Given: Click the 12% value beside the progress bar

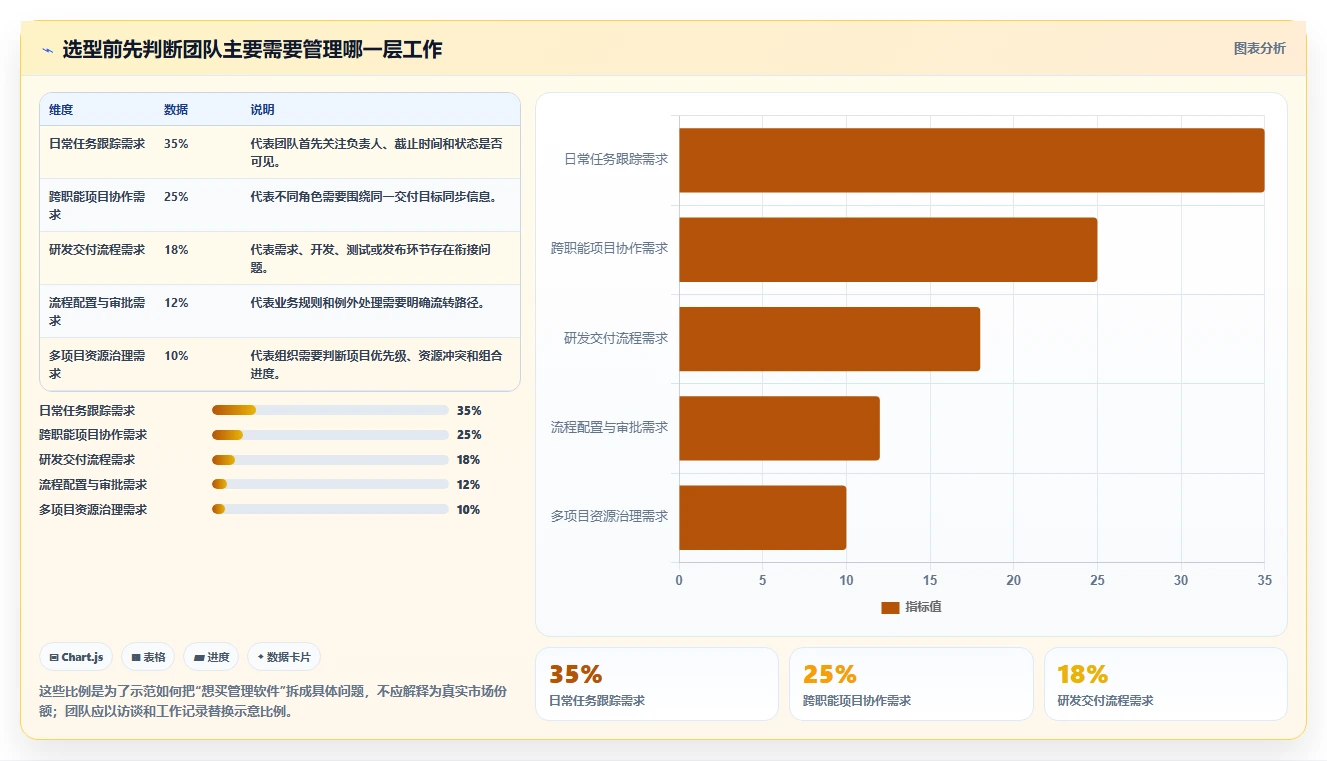Looking at the screenshot, I should coord(469,485).
